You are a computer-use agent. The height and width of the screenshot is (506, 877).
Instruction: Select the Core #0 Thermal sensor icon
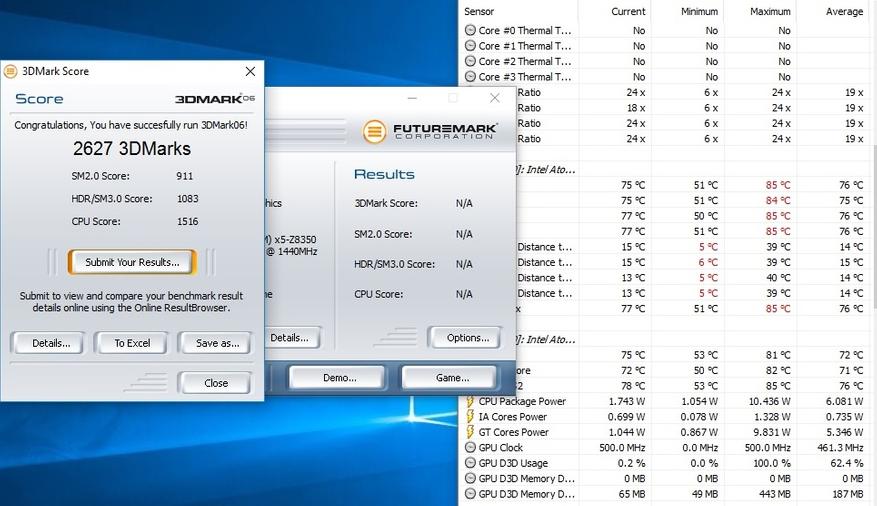pyautogui.click(x=470, y=31)
